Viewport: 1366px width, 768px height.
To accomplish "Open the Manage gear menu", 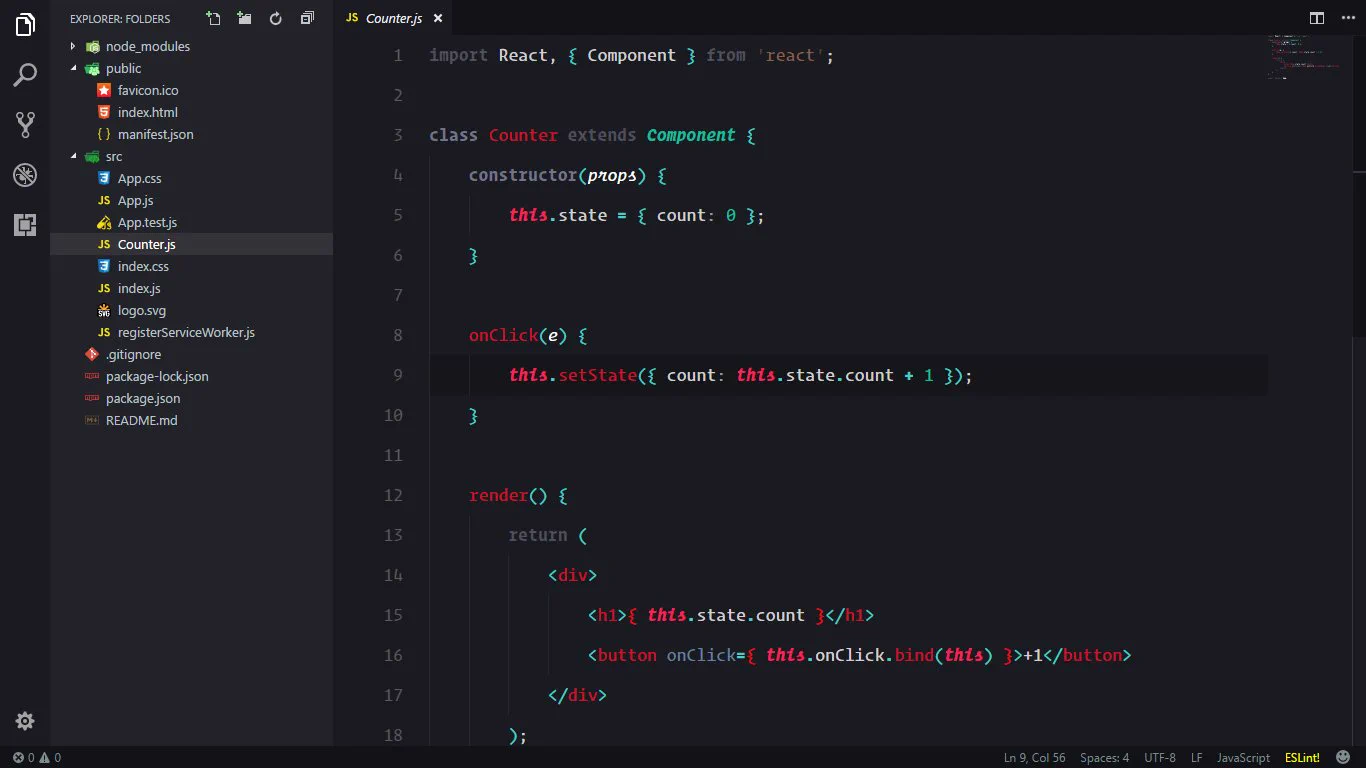I will (25, 721).
